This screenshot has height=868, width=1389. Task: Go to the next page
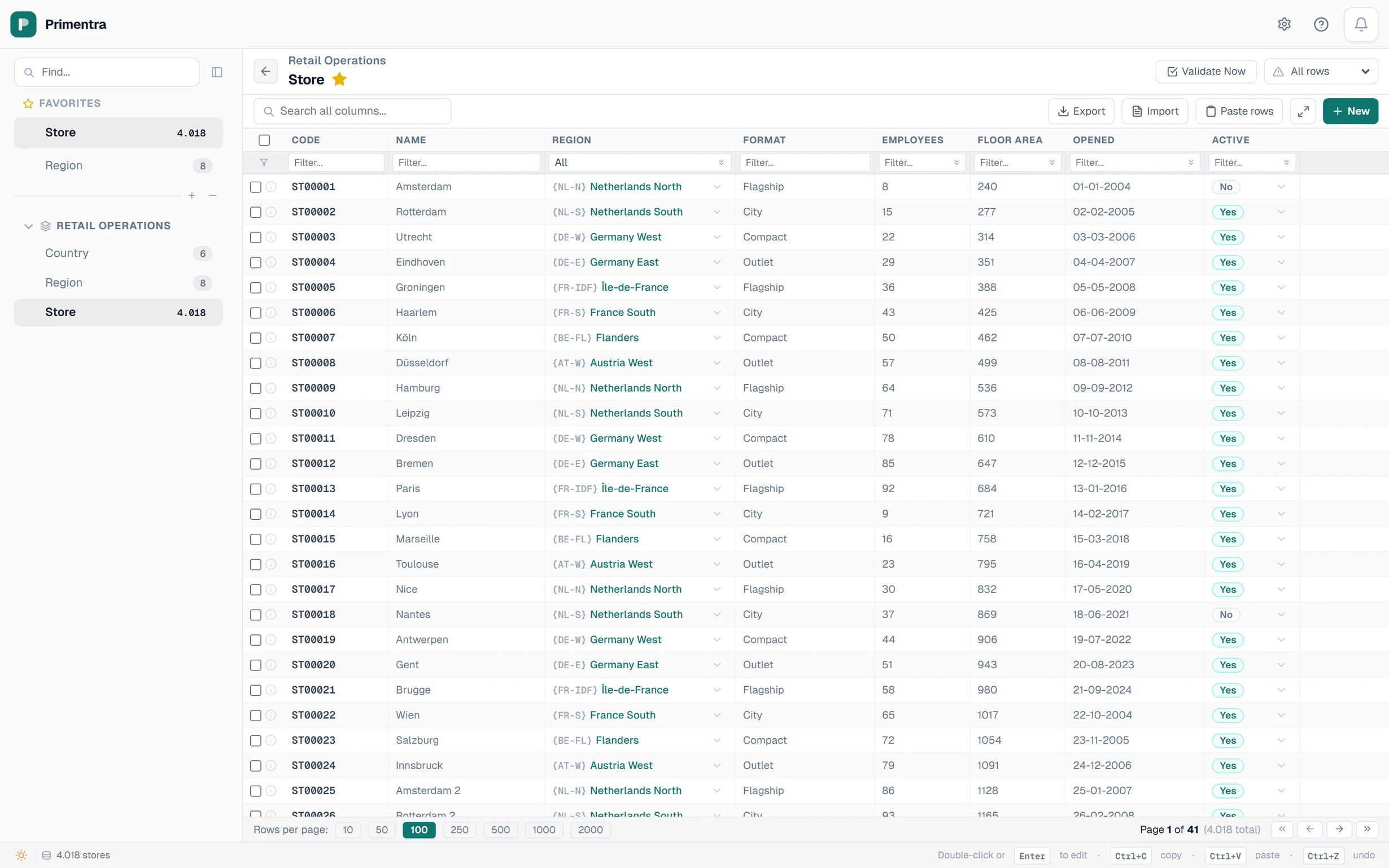[x=1339, y=829]
